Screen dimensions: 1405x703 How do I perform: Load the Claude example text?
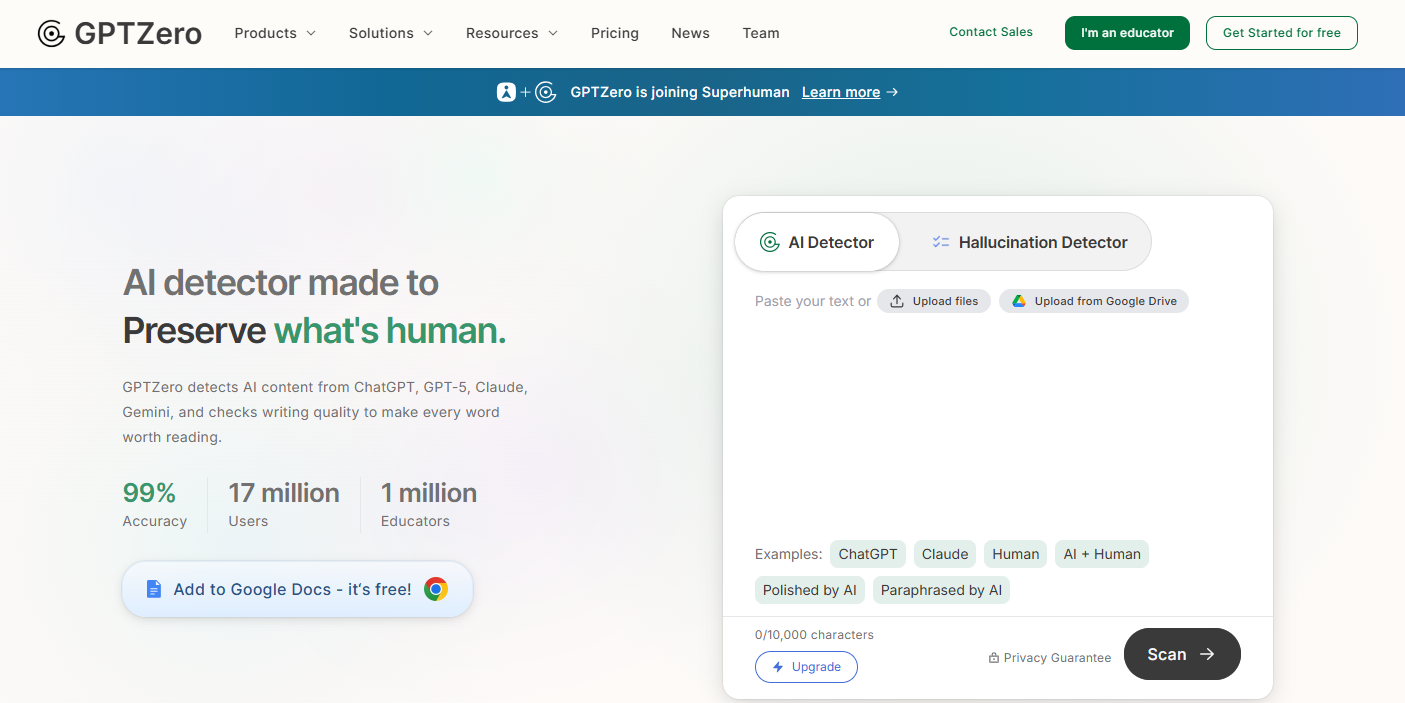(x=945, y=554)
